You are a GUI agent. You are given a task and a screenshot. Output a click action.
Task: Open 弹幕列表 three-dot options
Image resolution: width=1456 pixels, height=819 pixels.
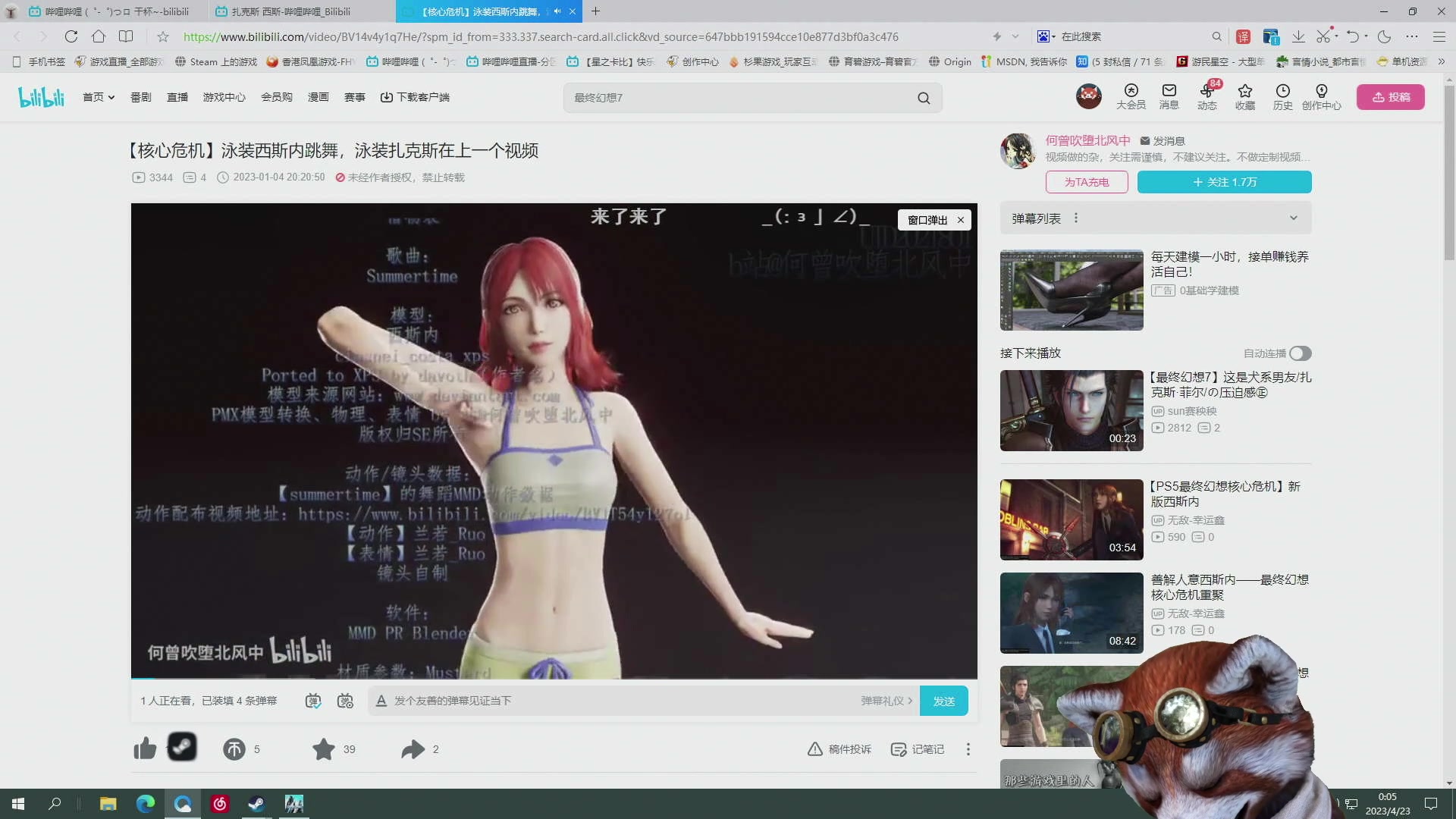pyautogui.click(x=1075, y=218)
